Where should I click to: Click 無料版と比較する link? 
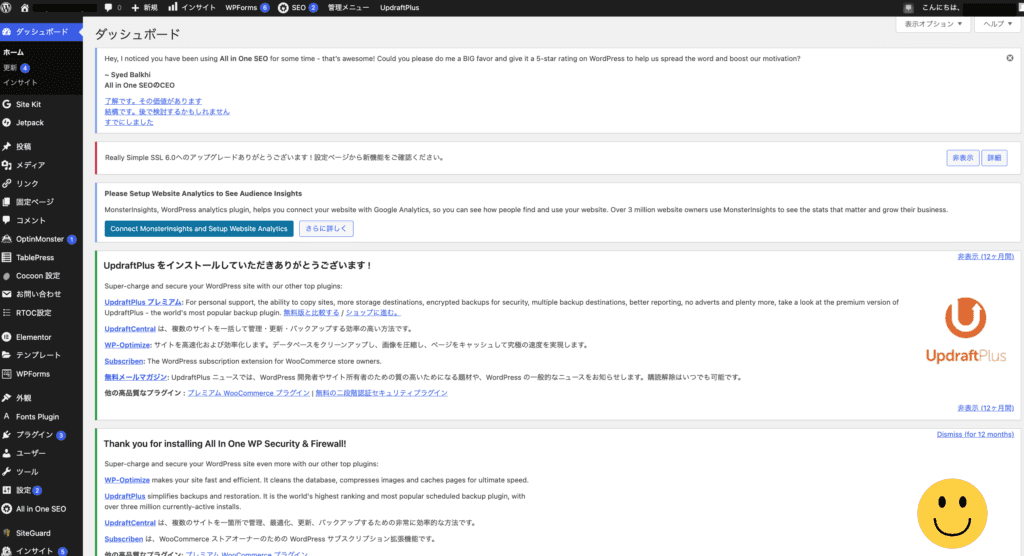[x=311, y=313]
